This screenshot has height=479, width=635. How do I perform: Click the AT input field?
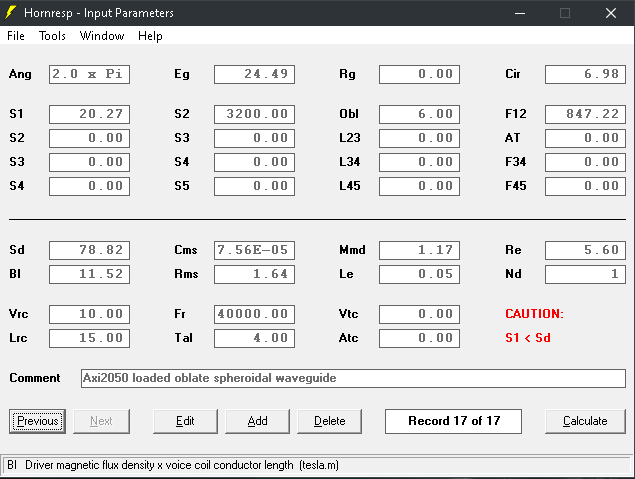click(x=585, y=138)
